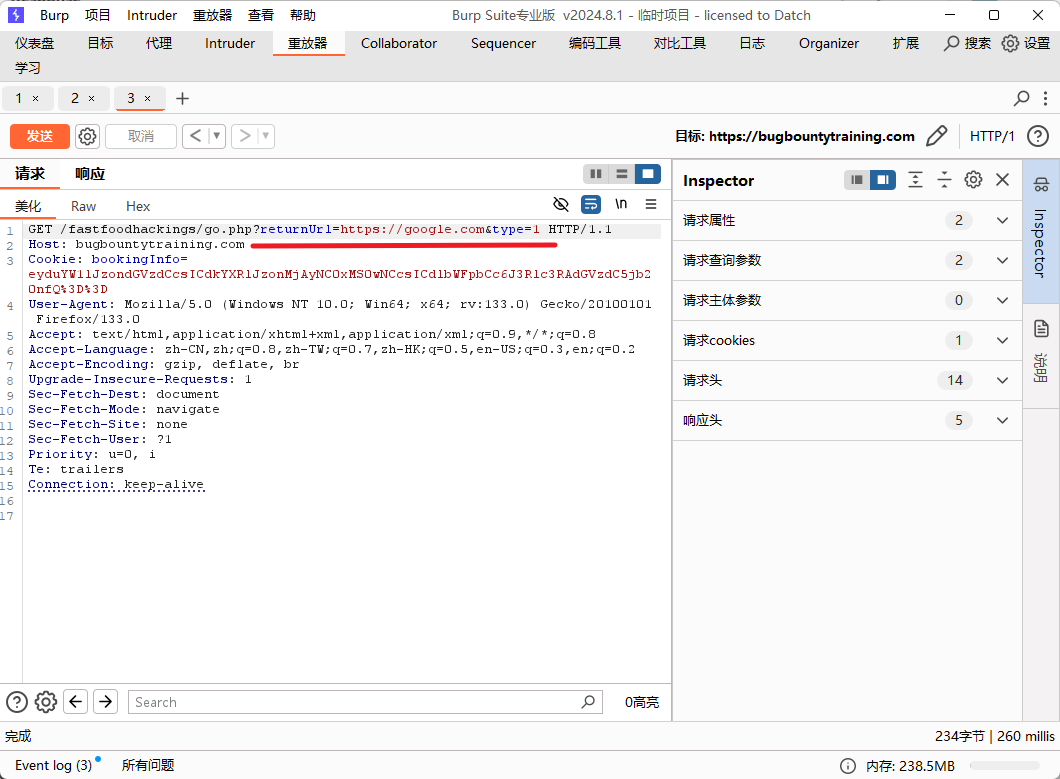Switch to the Sequencer tab
Image resolution: width=1060 pixels, height=779 pixels.
tap(503, 43)
